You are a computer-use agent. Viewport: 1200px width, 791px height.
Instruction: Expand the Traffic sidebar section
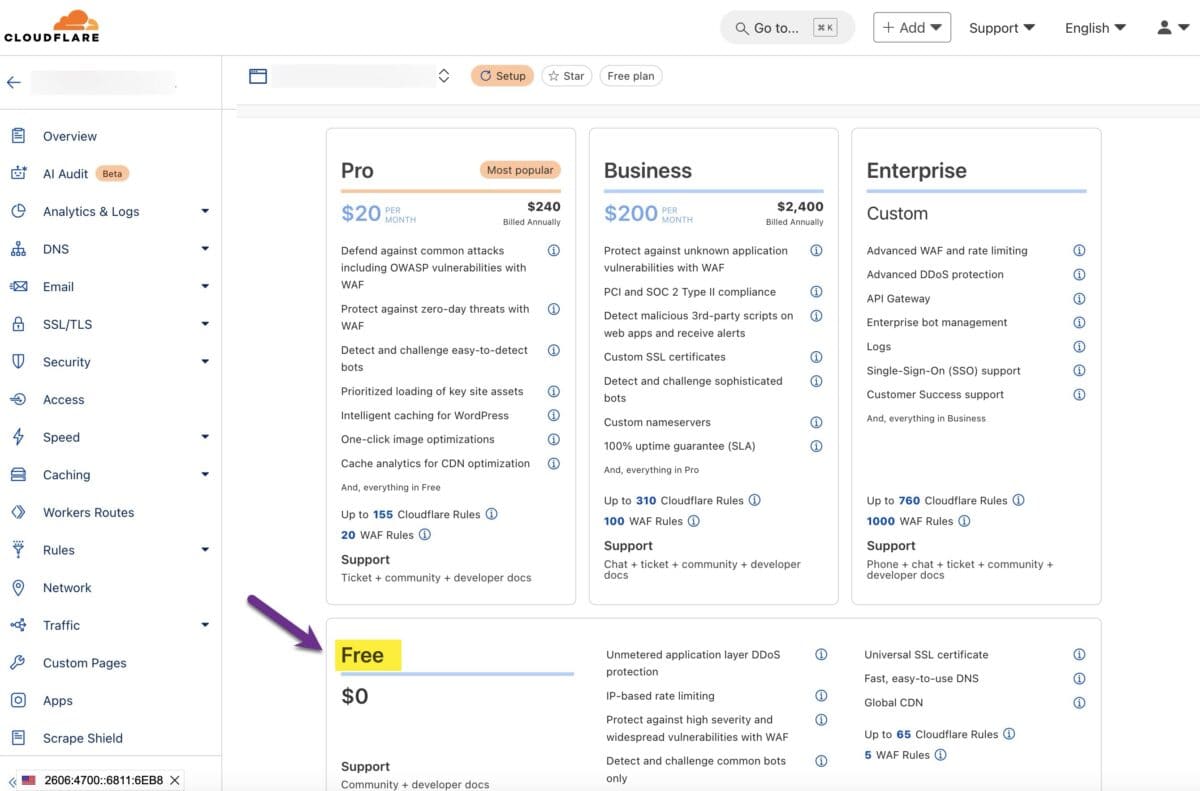coord(206,624)
